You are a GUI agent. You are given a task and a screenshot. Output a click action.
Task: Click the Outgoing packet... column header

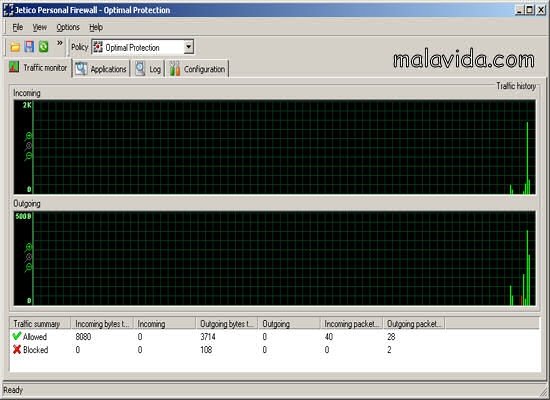click(x=414, y=324)
